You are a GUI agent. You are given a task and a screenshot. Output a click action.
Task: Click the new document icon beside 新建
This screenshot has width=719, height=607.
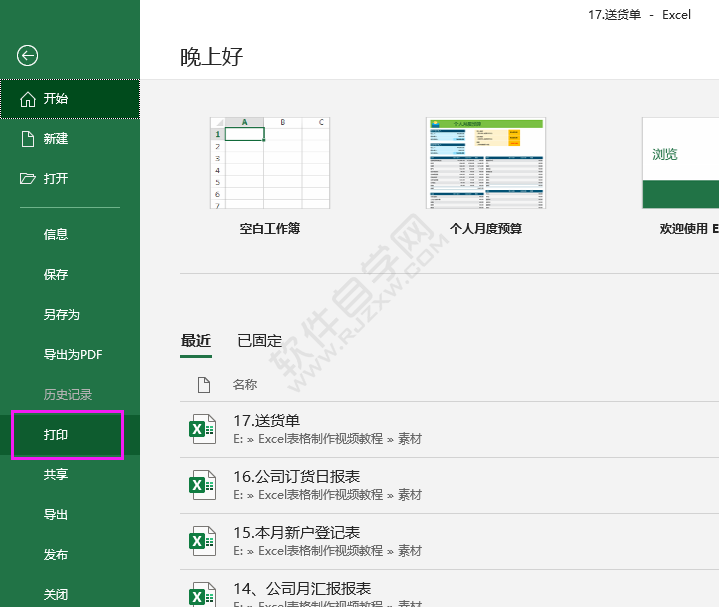(x=28, y=138)
